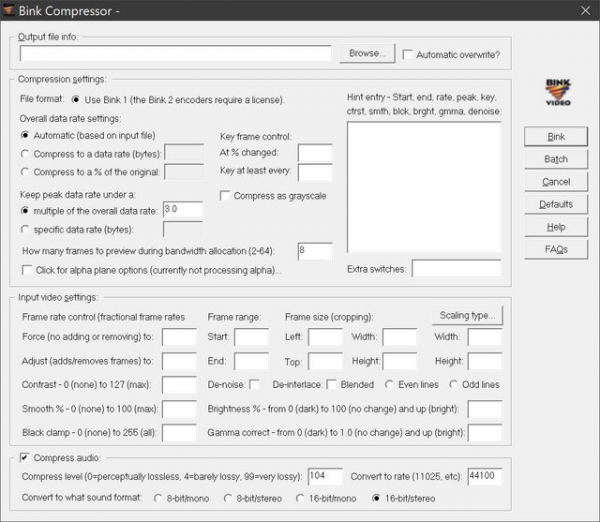Click the Smooth % value field
600x522 pixels.
(179, 409)
